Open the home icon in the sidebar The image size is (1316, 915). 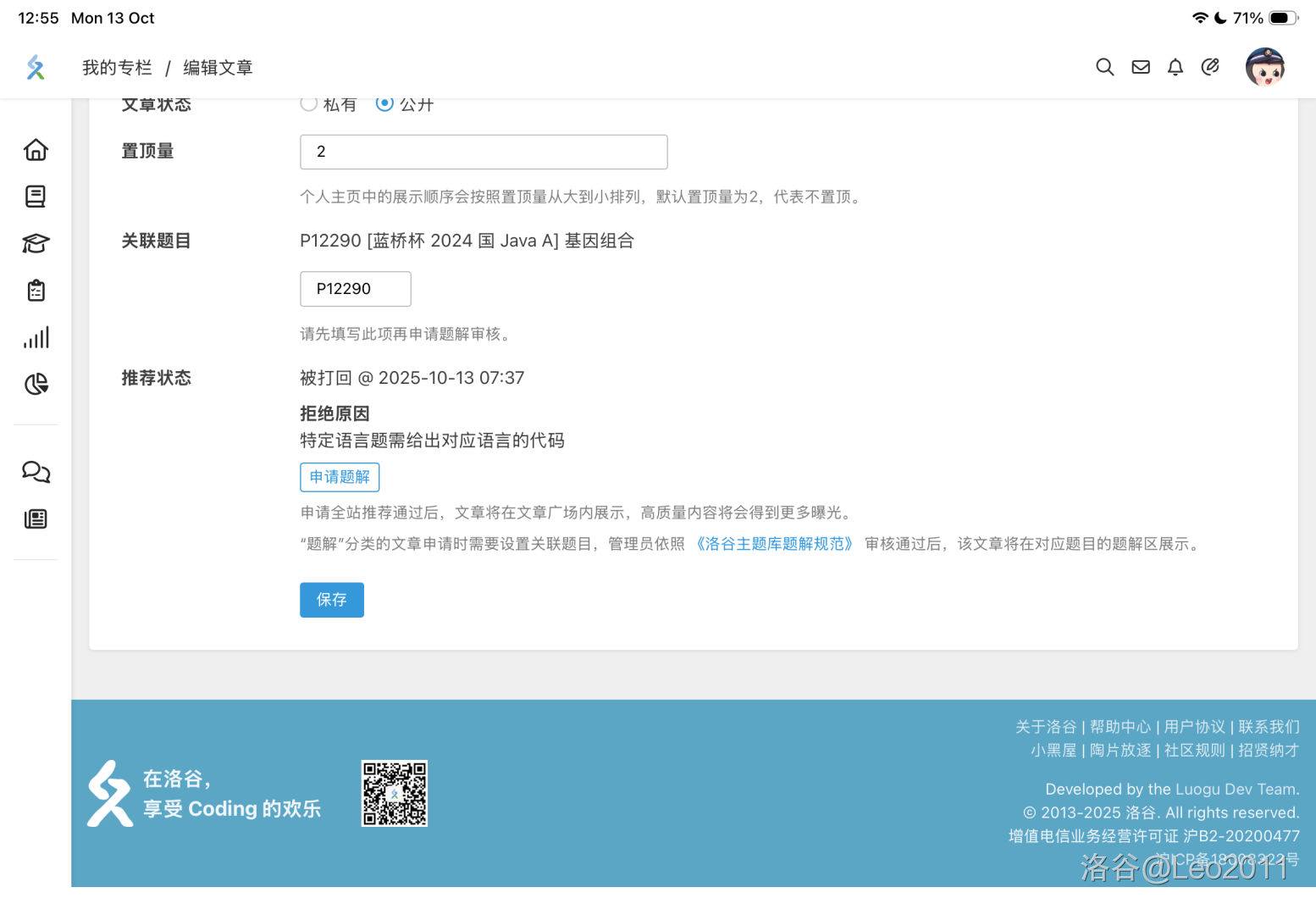click(x=36, y=150)
